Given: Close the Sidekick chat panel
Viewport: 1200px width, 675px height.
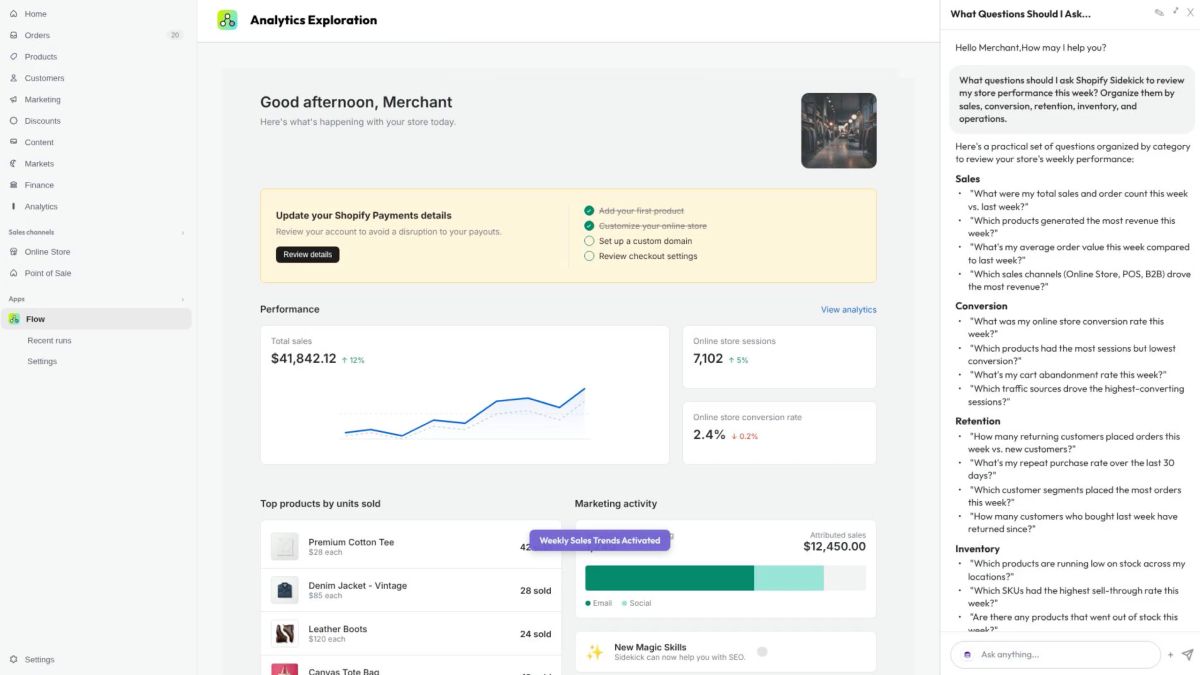Looking at the screenshot, I should tap(1190, 13).
